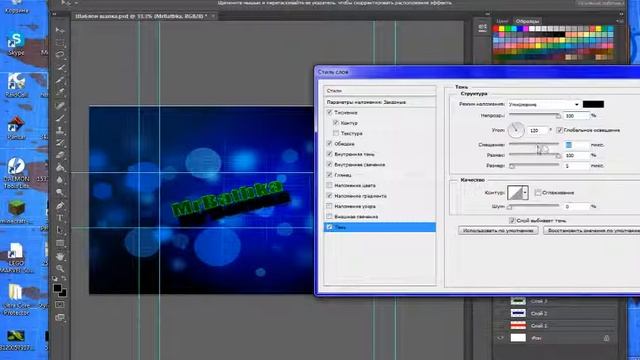Image resolution: width=640 pixels, height=360 pixels.
Task: Toggle the Обводка style checkbox
Action: tap(329, 144)
